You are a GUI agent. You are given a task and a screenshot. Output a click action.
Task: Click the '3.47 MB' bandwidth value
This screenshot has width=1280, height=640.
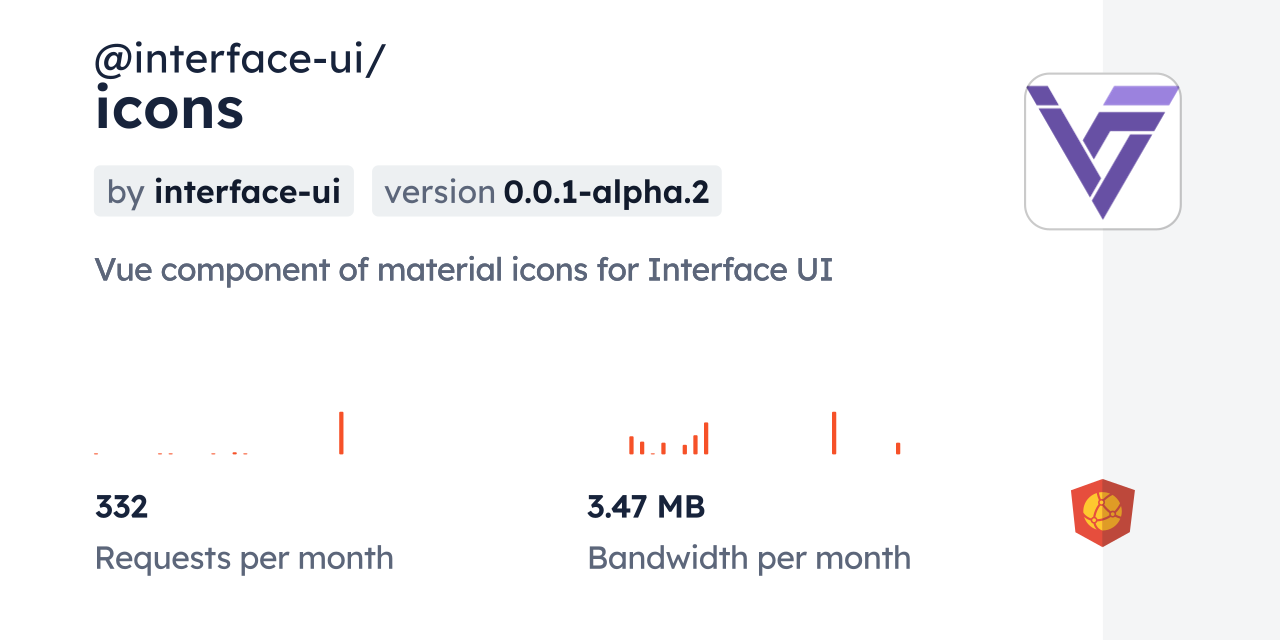click(x=646, y=507)
